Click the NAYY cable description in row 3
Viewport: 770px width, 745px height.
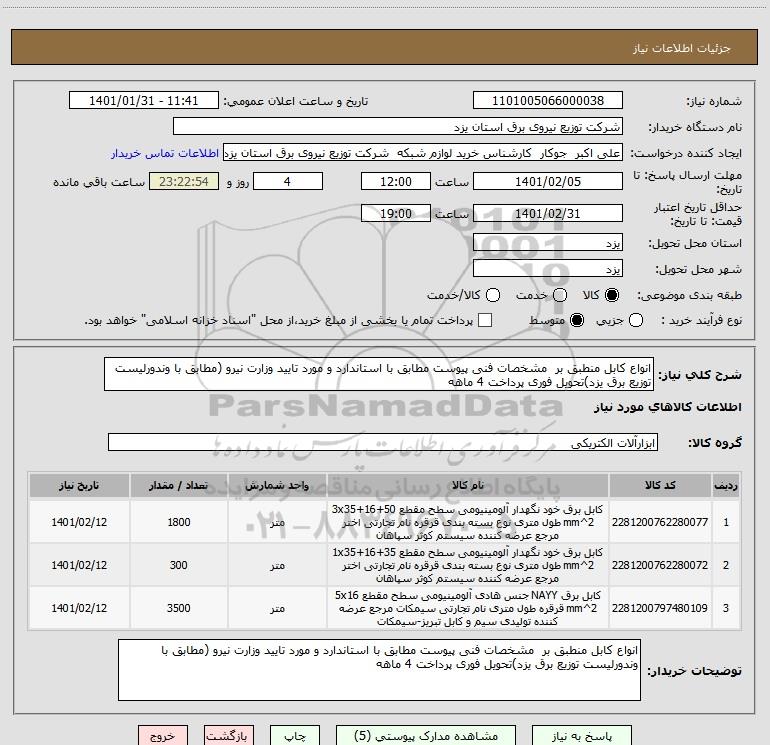[468, 608]
